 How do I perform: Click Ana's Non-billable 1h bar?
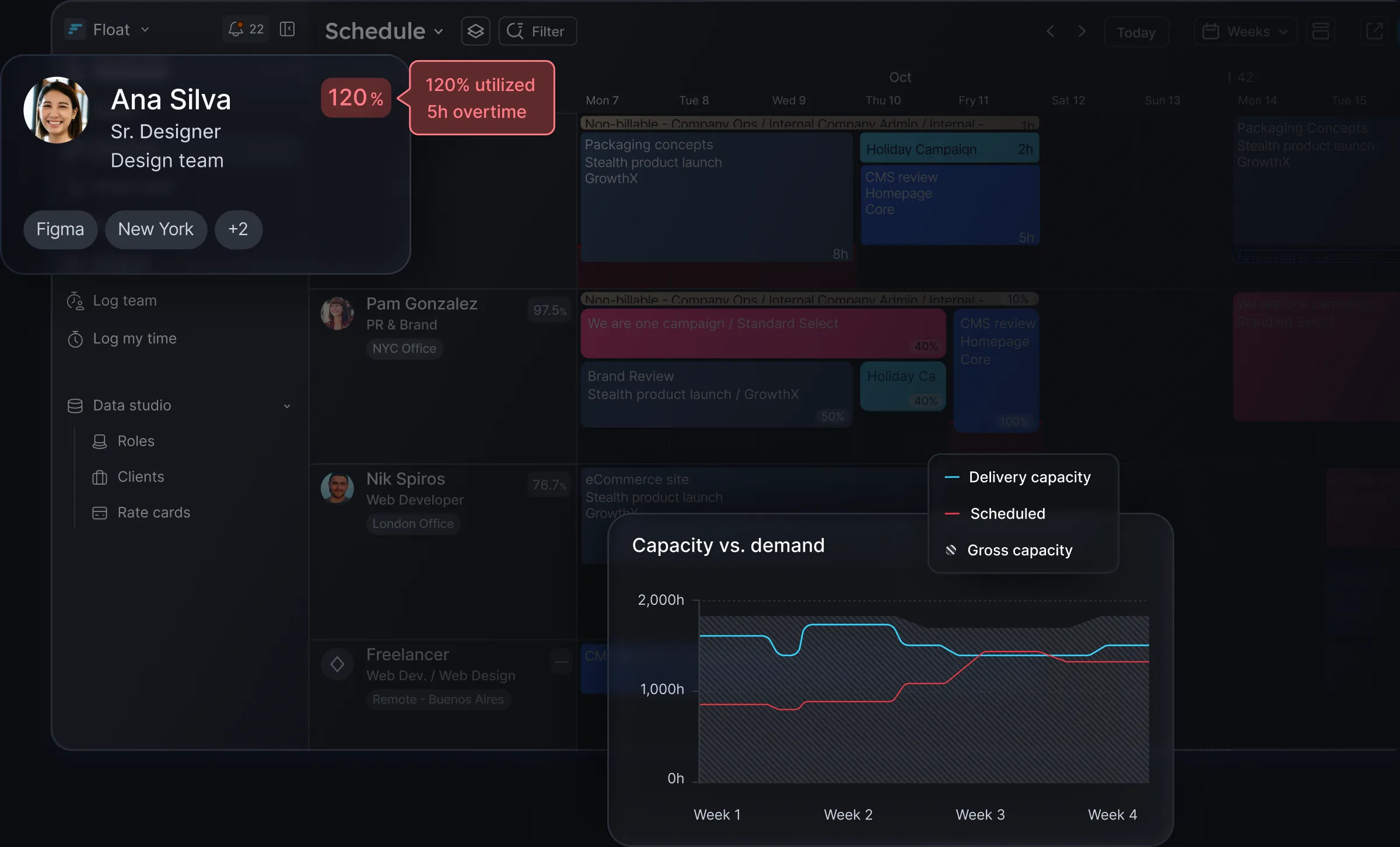click(x=810, y=124)
